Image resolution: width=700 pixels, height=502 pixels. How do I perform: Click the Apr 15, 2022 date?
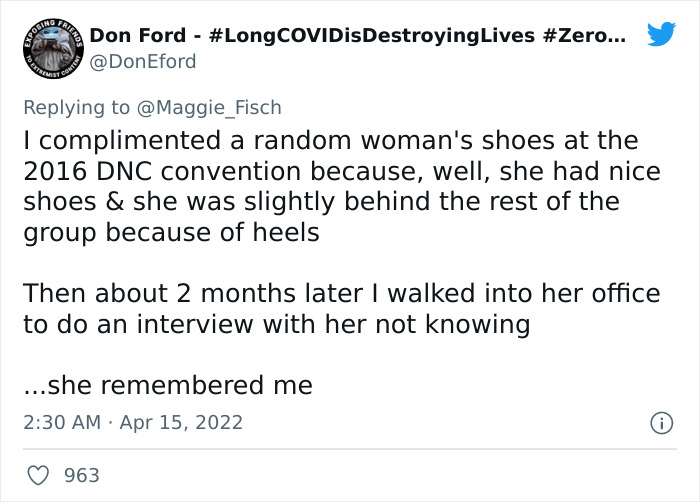pyautogui.click(x=183, y=422)
